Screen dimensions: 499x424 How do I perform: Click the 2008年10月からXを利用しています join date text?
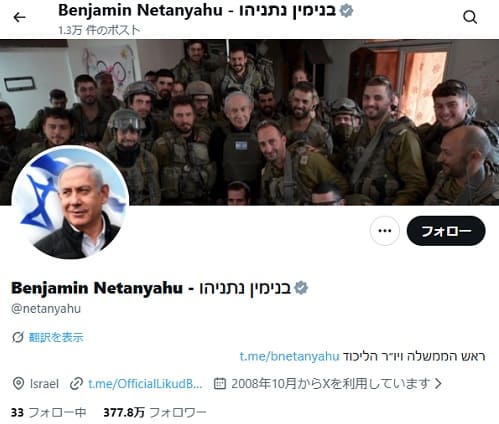point(330,384)
